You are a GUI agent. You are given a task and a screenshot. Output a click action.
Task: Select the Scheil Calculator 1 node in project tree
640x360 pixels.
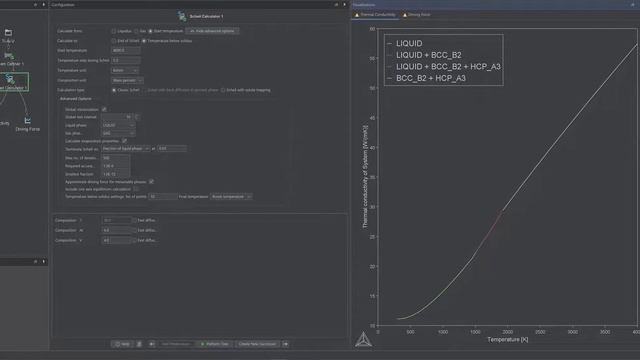tap(13, 82)
